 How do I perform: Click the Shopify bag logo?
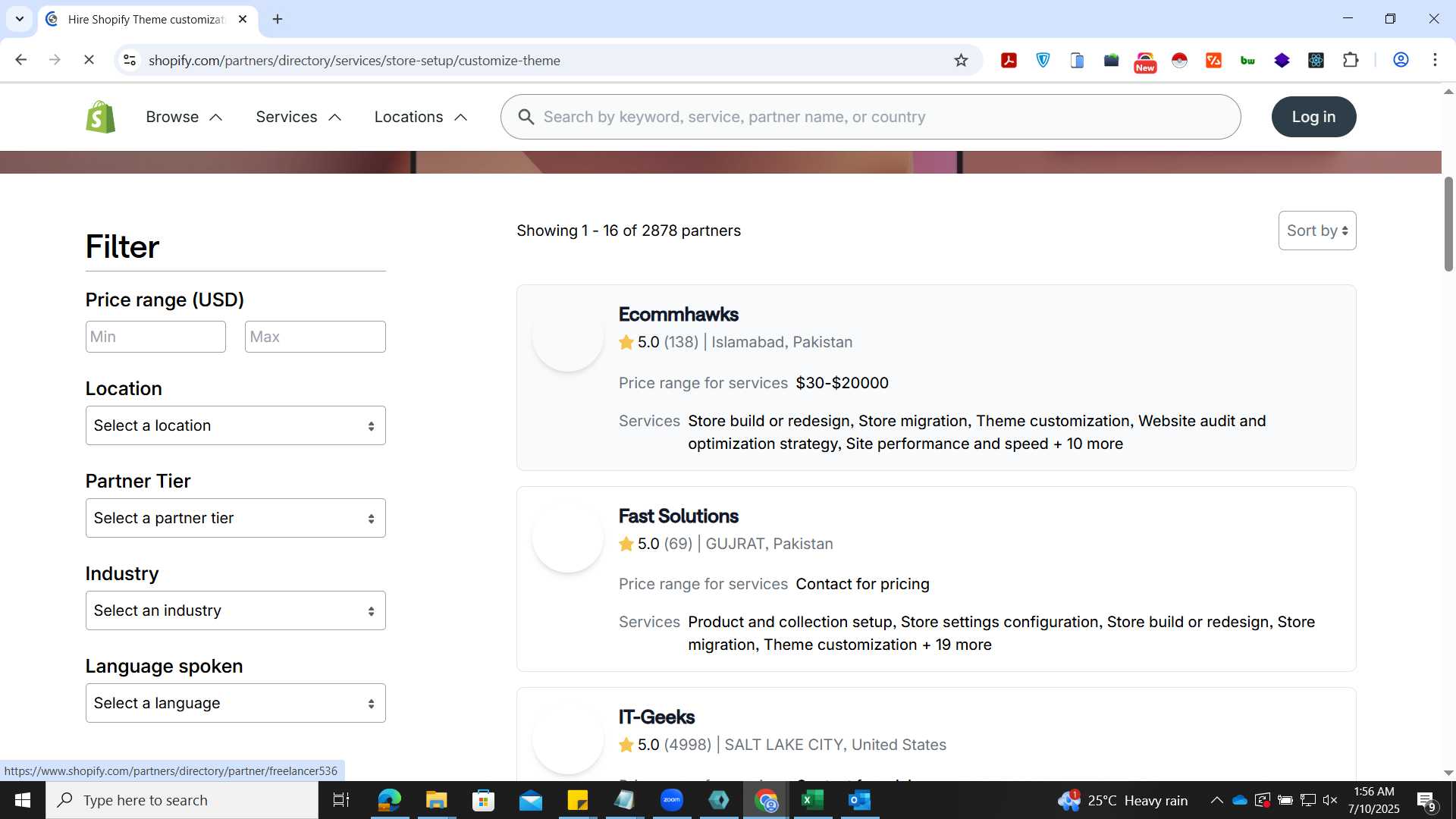[100, 117]
